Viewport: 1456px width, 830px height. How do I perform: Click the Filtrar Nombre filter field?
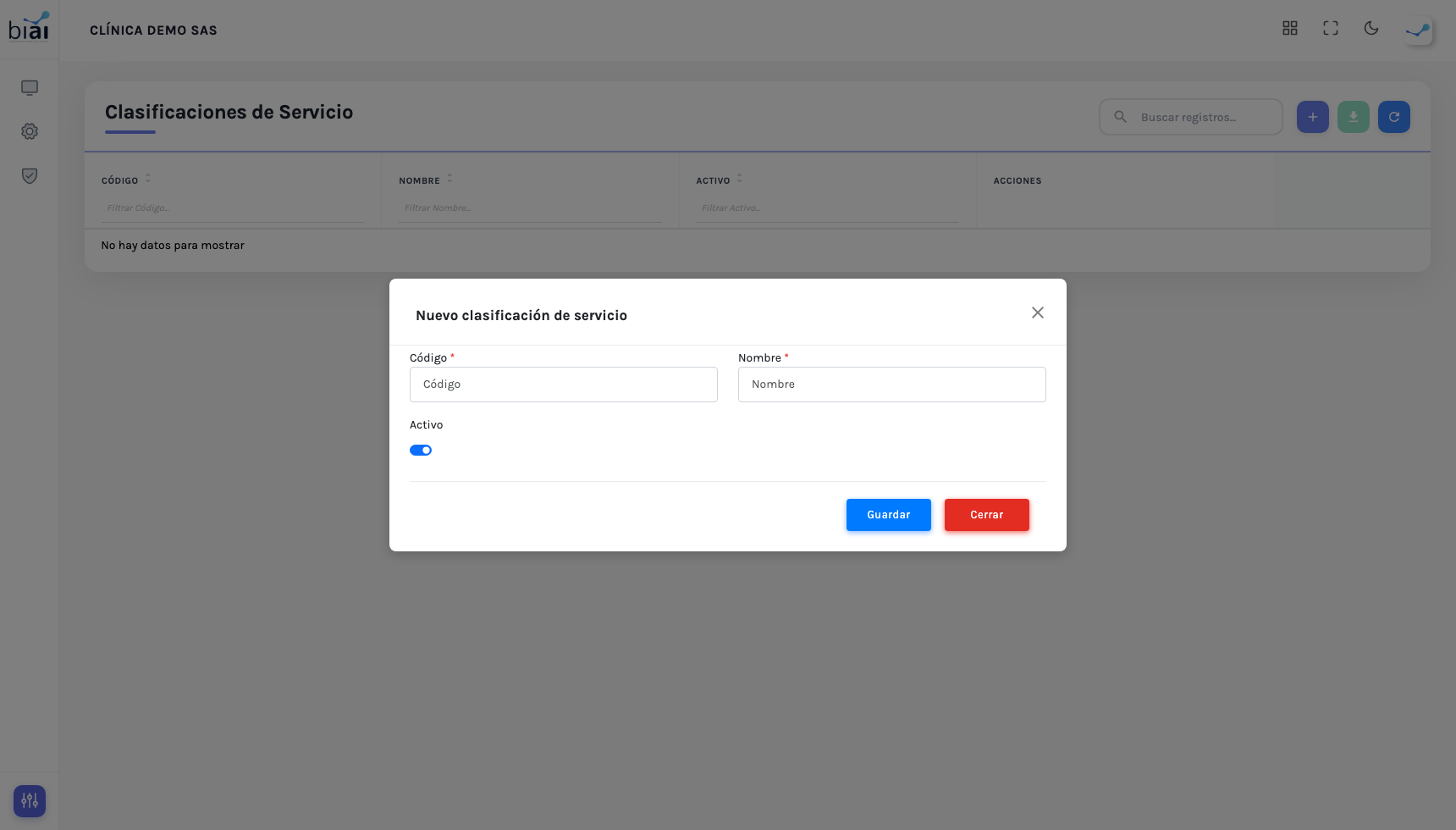point(530,208)
